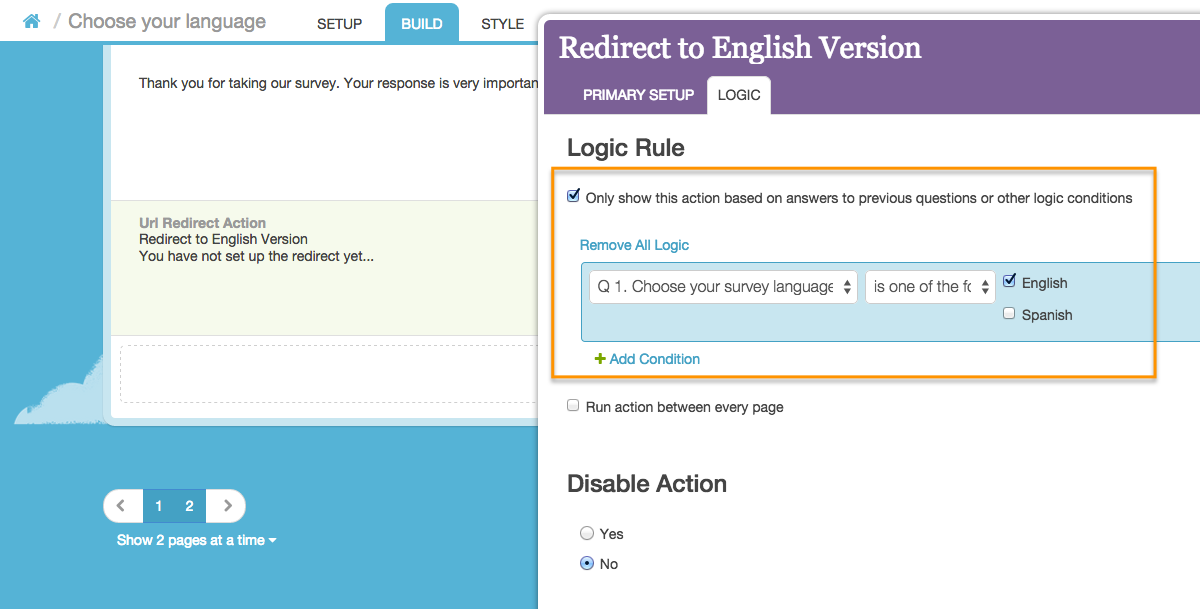Open the Style tab

[x=502, y=24]
